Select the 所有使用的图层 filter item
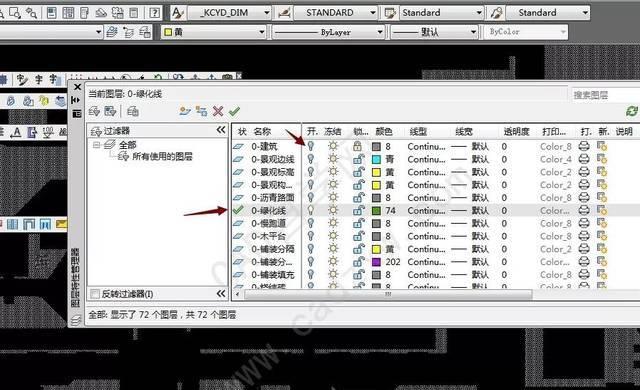The width and height of the screenshot is (640, 390). 162,157
